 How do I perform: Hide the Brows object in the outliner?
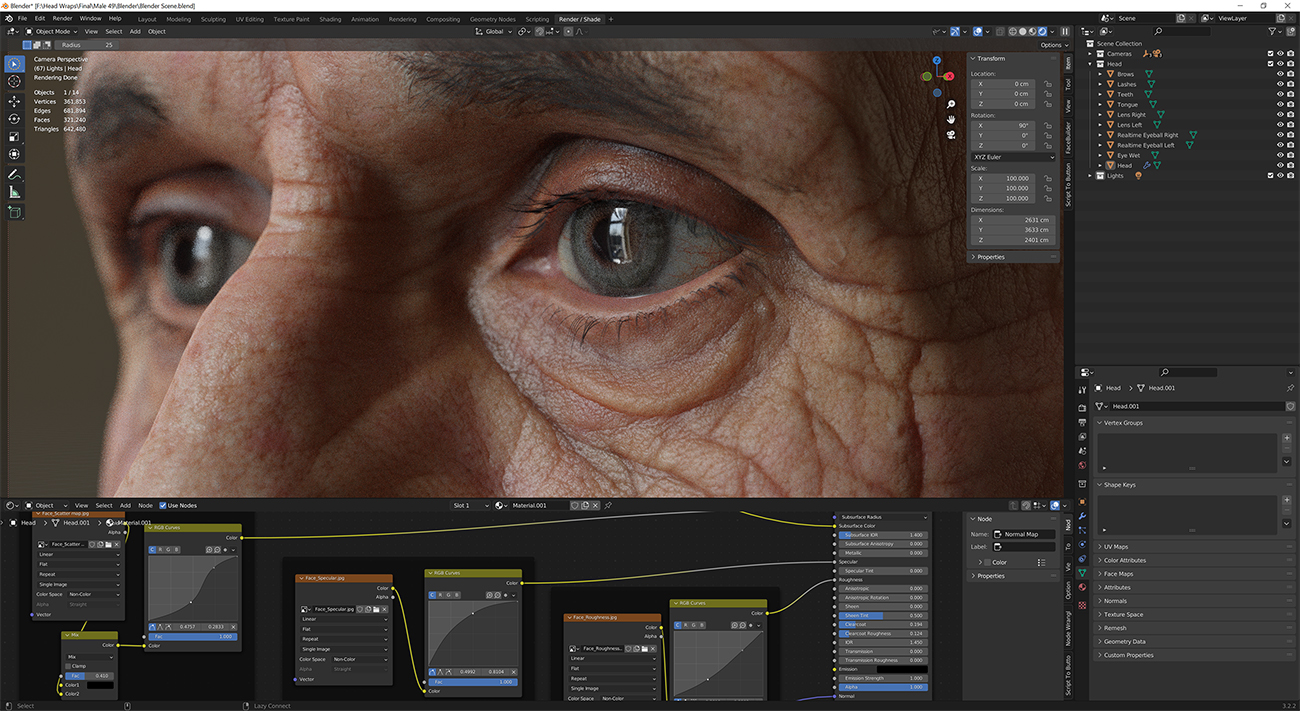click(1280, 74)
